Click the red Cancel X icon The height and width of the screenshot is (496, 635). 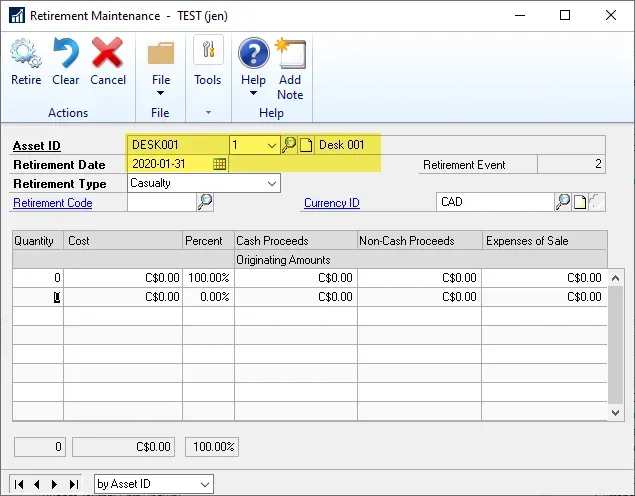point(107,53)
